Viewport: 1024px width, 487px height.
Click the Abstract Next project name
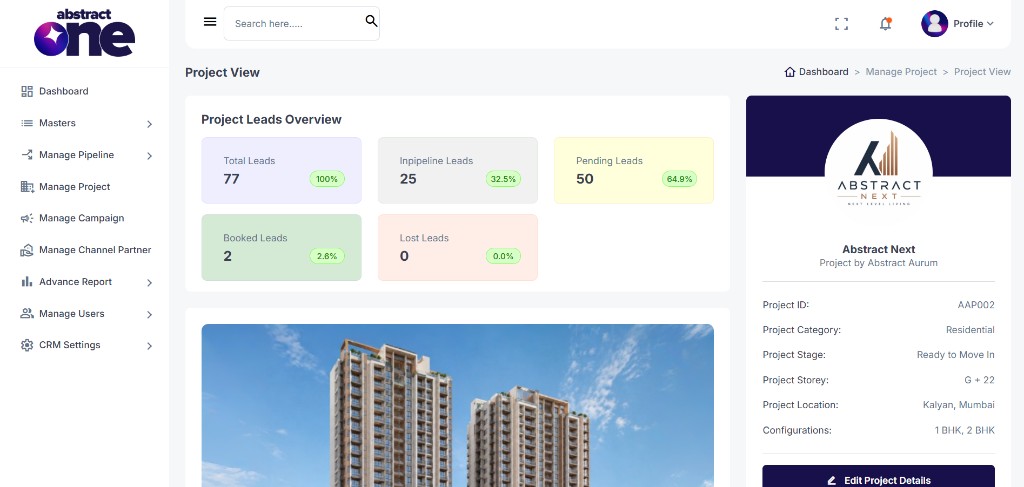click(x=878, y=249)
